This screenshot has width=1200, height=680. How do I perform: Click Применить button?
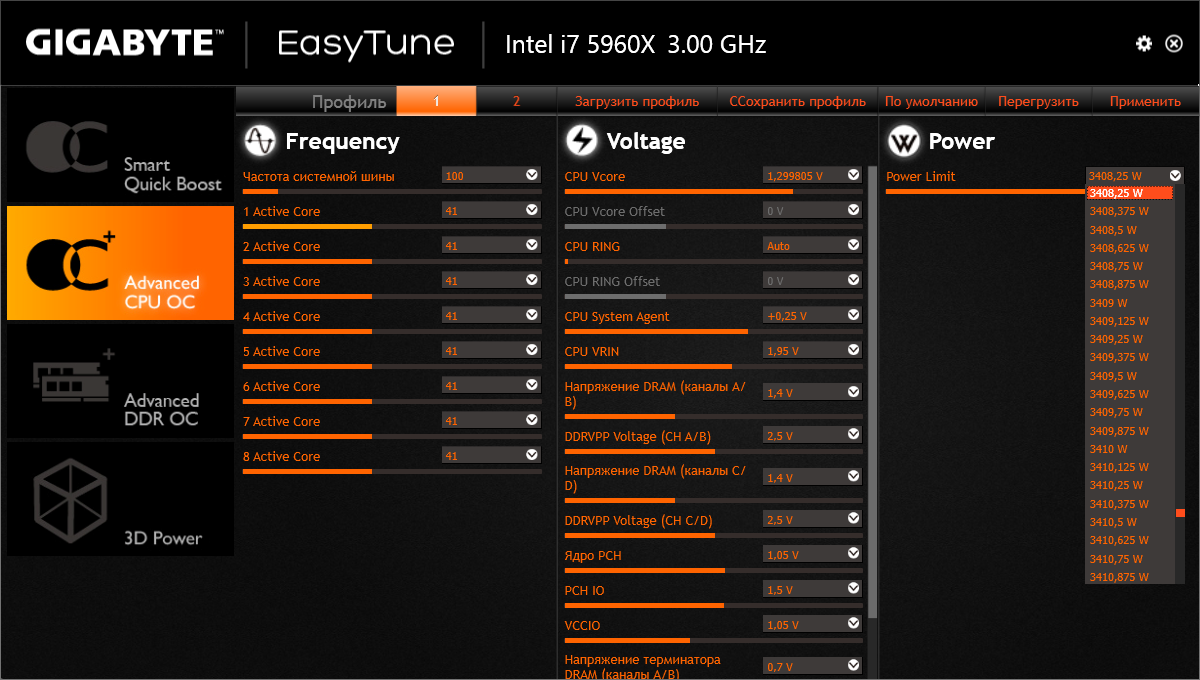[x=1145, y=101]
